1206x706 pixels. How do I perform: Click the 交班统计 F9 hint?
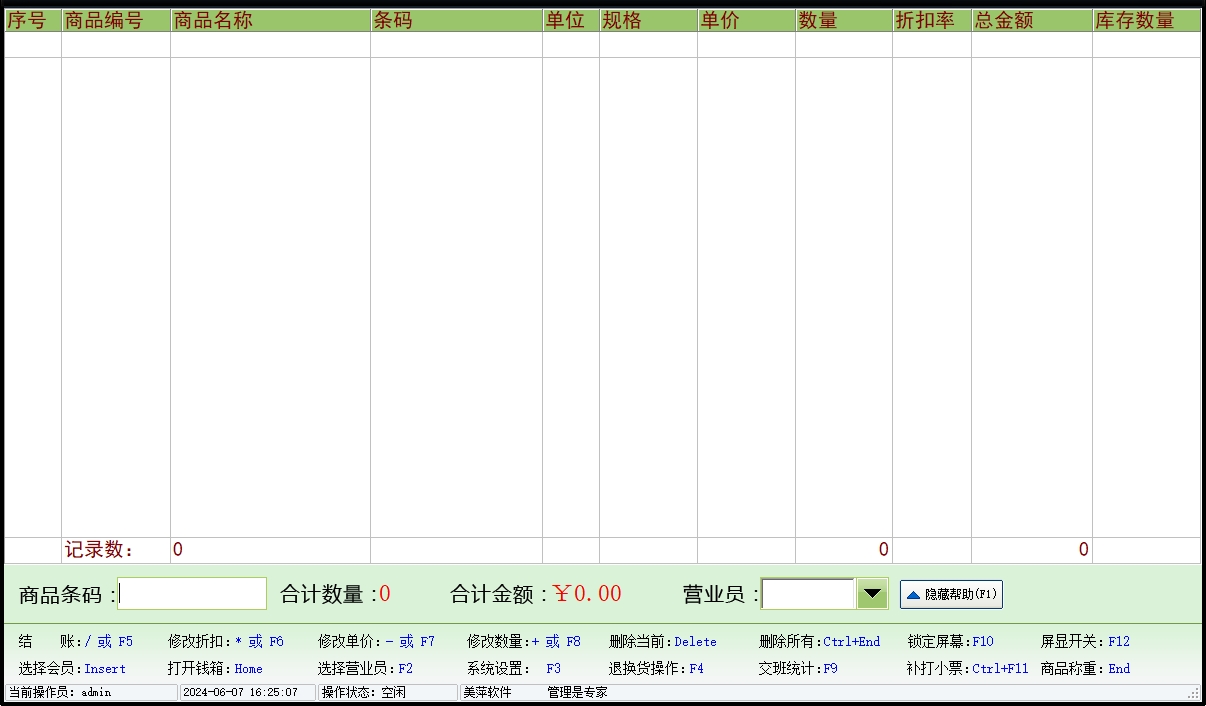pyautogui.click(x=797, y=669)
